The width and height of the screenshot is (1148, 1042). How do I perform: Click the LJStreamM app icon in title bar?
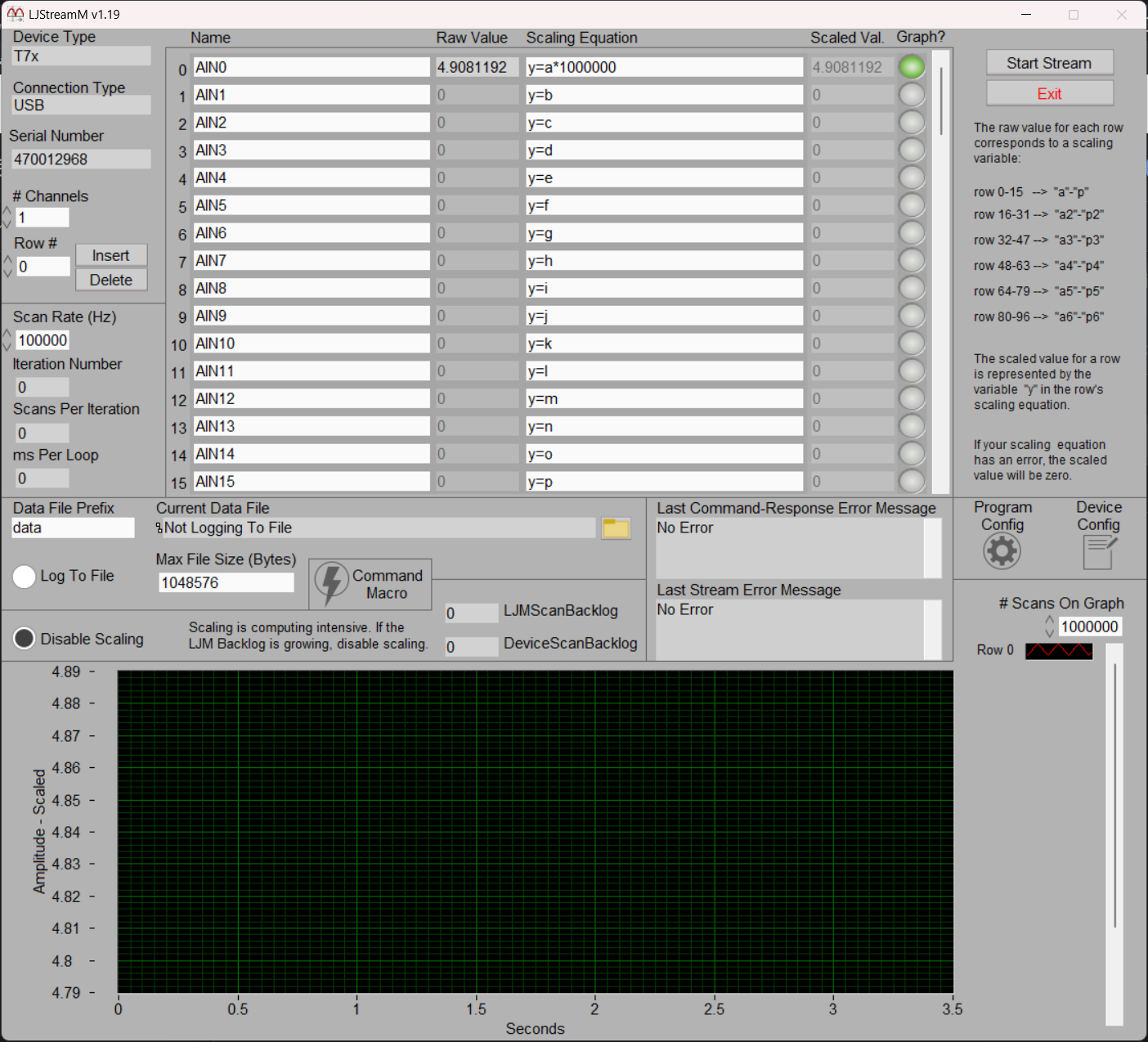click(15, 14)
